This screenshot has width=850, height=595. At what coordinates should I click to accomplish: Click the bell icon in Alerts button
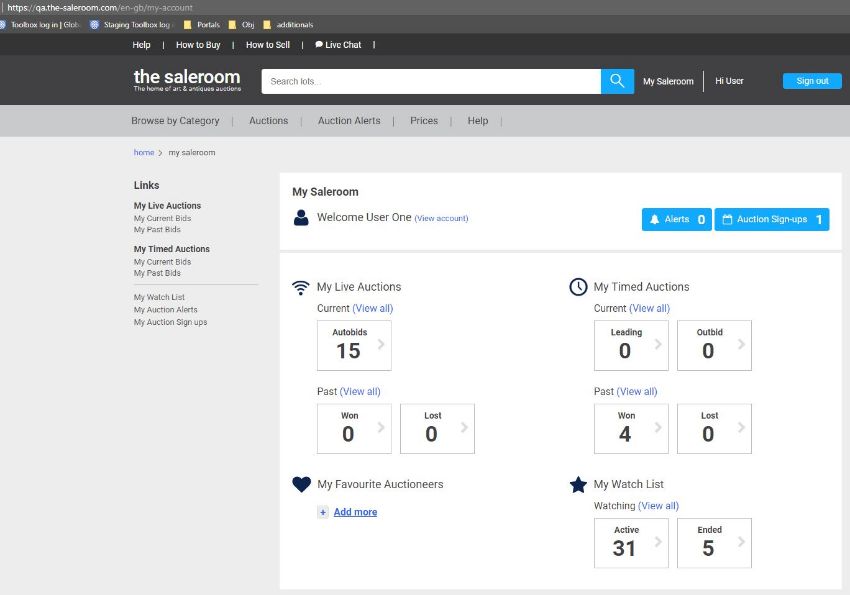654,219
